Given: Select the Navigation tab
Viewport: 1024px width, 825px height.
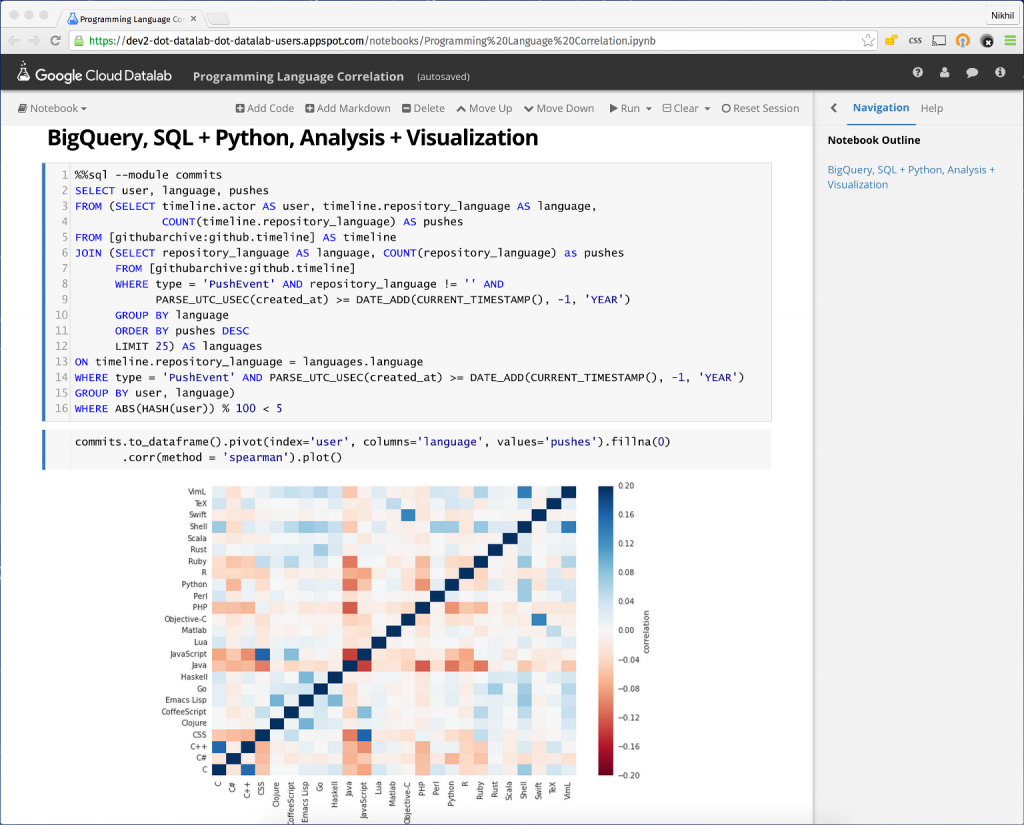Looking at the screenshot, I should coord(880,108).
